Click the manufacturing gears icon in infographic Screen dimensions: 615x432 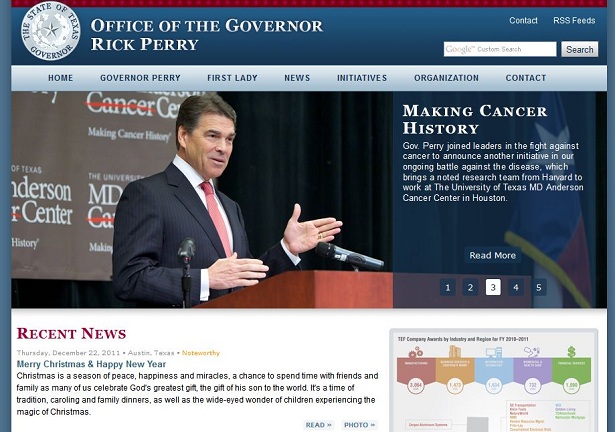pos(415,352)
